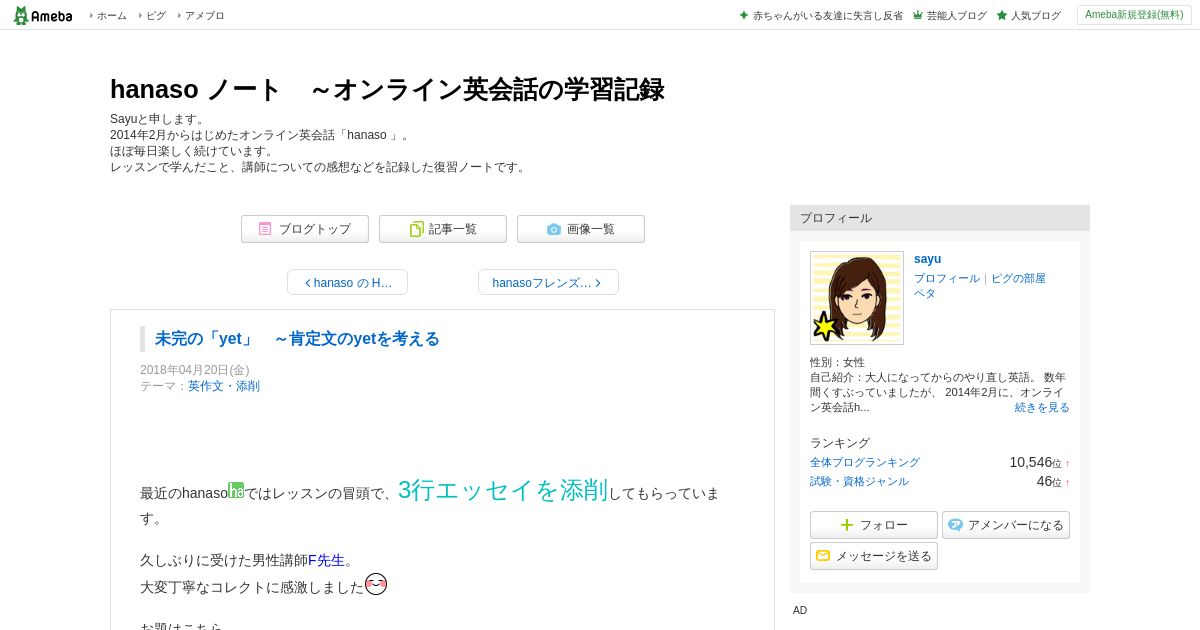The height and width of the screenshot is (630, 1200).
Task: Click the camera icon on 画像一覧
Action: pos(554,229)
